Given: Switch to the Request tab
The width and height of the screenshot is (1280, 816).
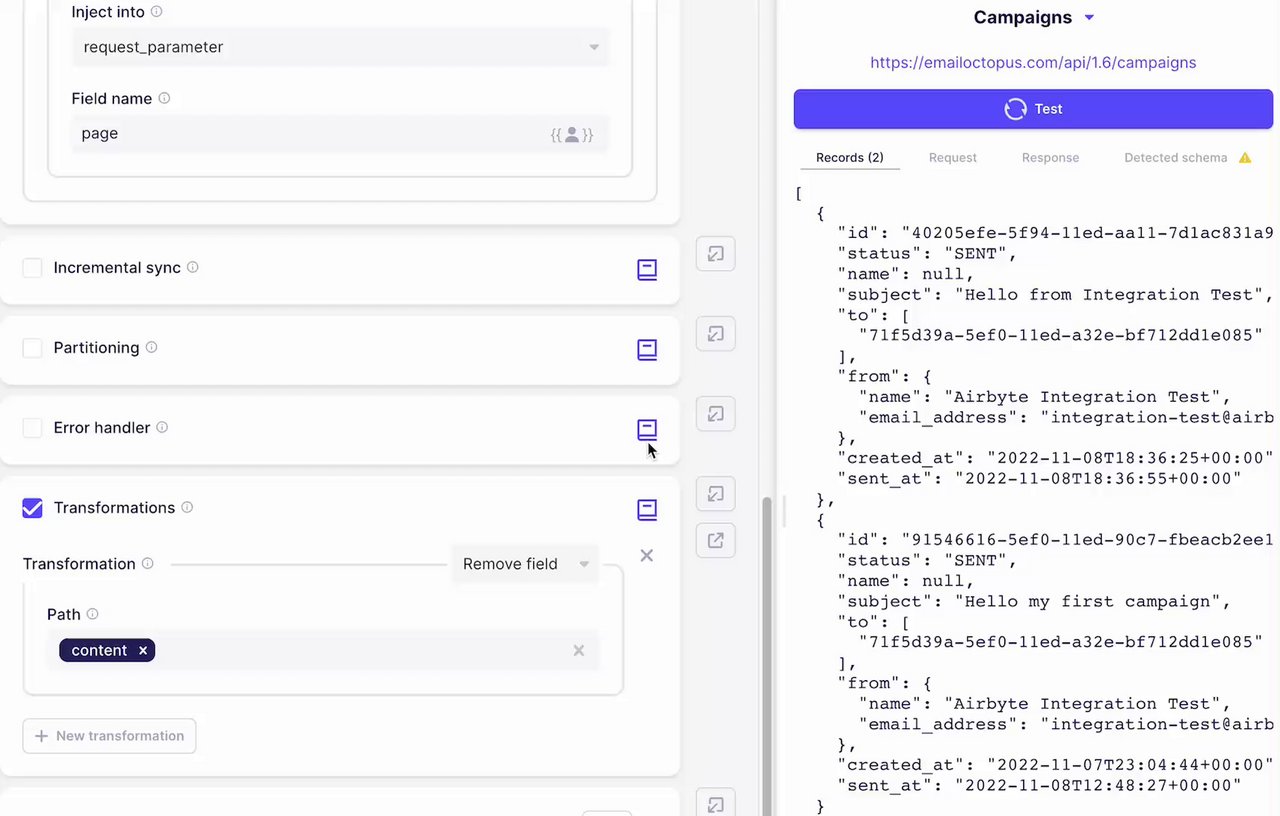Looking at the screenshot, I should pos(952,158).
